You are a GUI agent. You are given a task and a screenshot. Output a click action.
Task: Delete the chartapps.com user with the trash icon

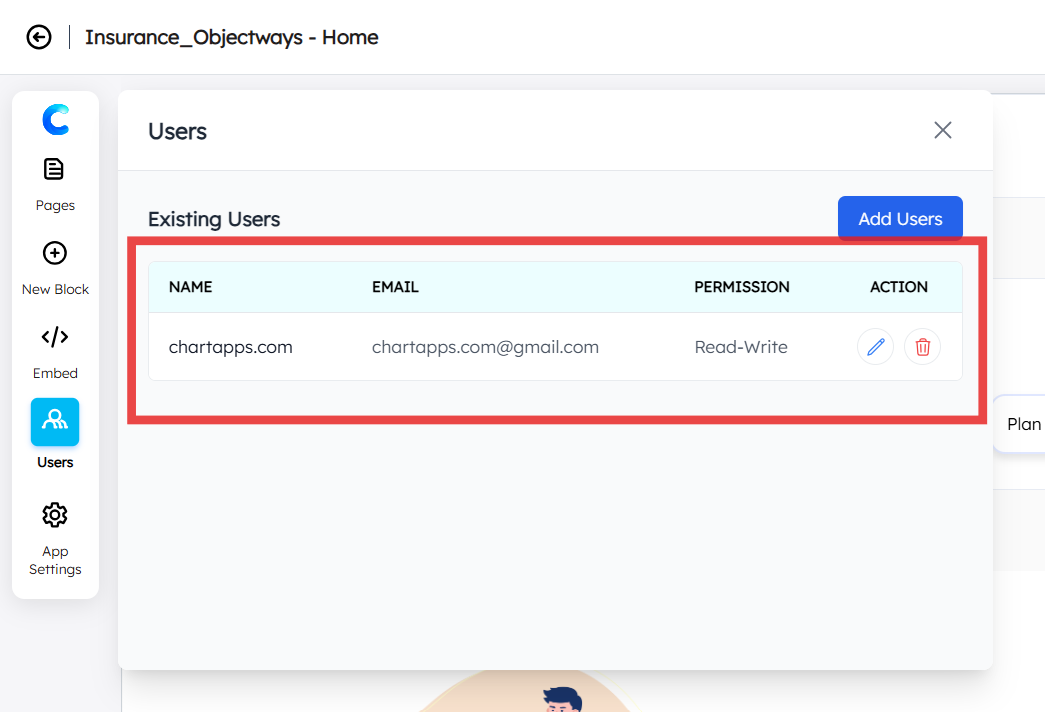[922, 347]
